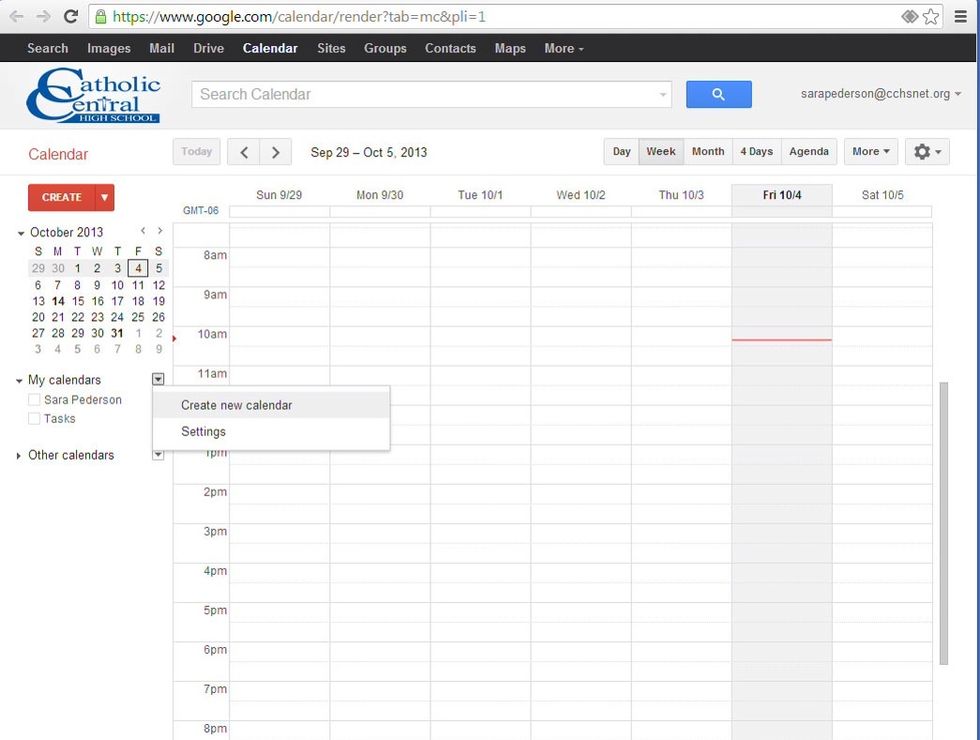Open the CREATE button's dropdown arrow
This screenshot has height=740, width=980.
[x=105, y=197]
